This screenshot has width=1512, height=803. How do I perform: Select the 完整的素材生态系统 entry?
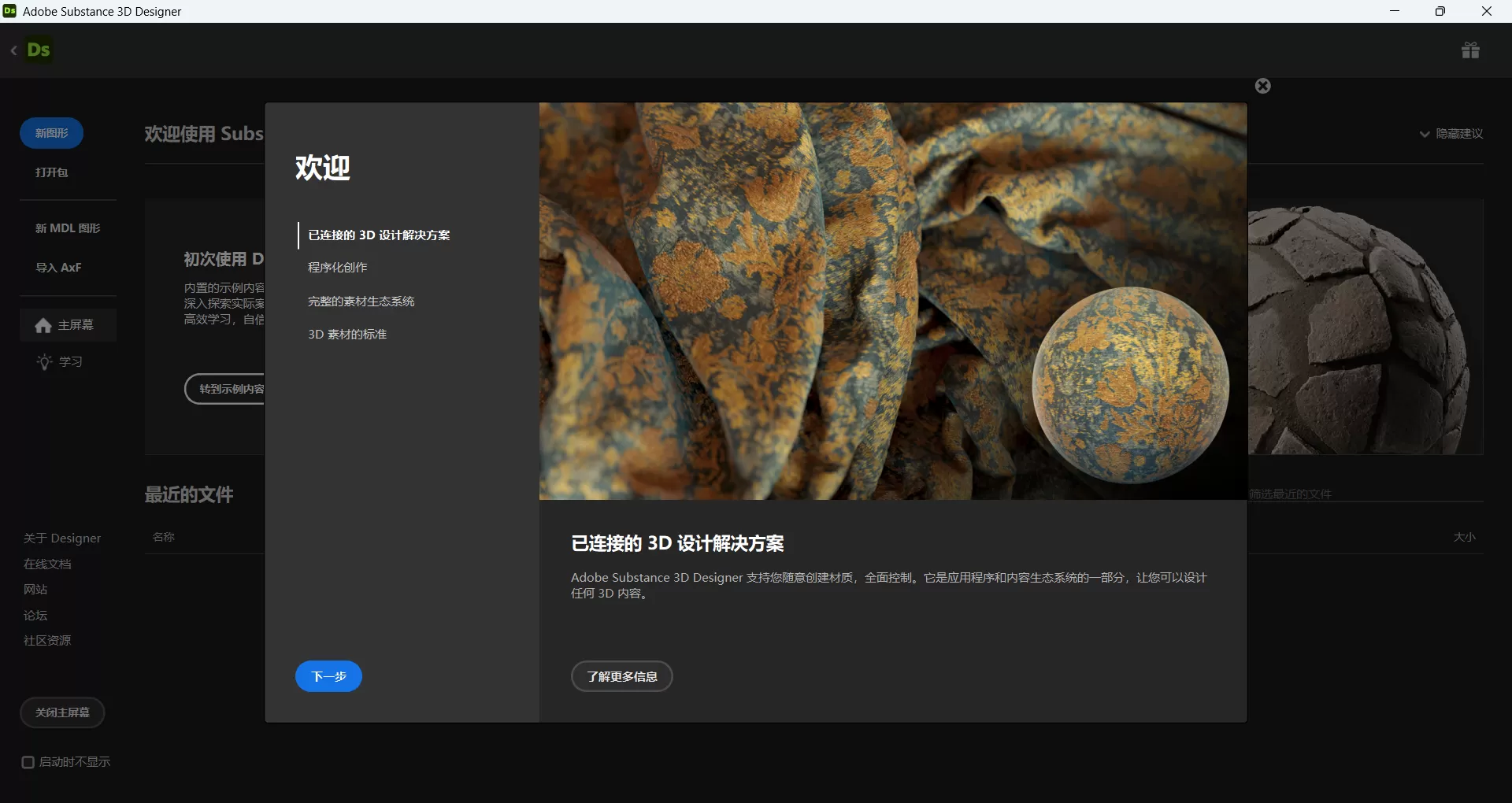[361, 301]
